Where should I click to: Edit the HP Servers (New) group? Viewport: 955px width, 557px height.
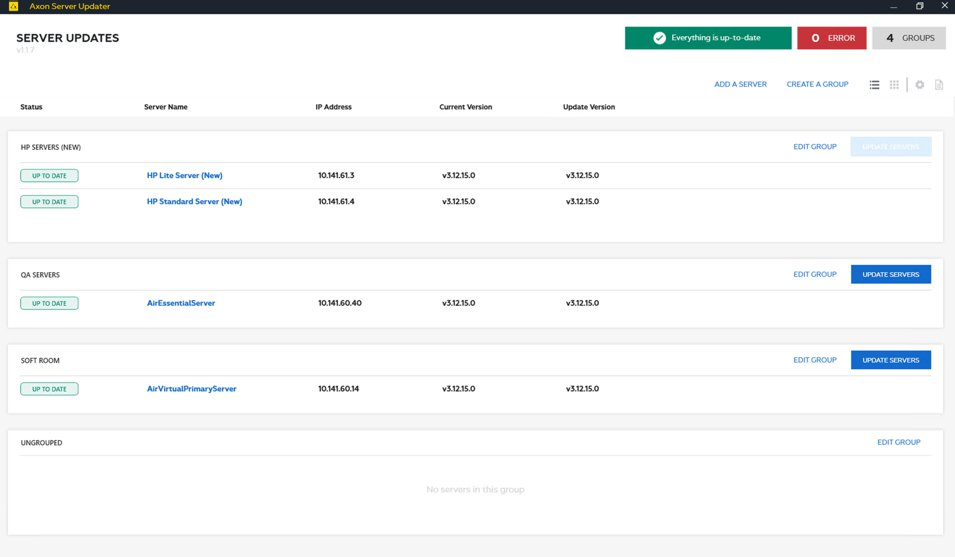click(815, 147)
